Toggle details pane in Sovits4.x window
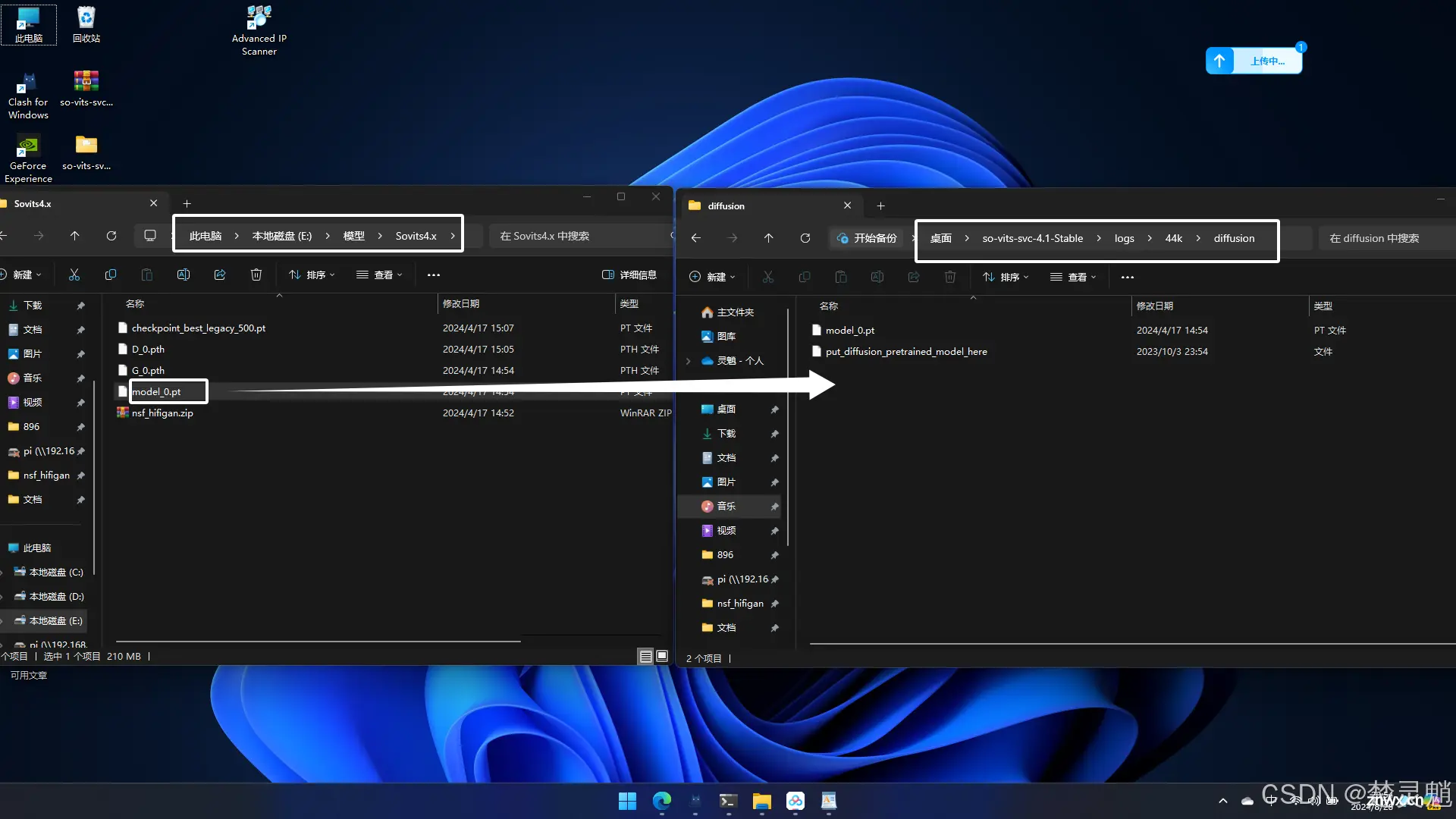The height and width of the screenshot is (819, 1456). click(629, 275)
